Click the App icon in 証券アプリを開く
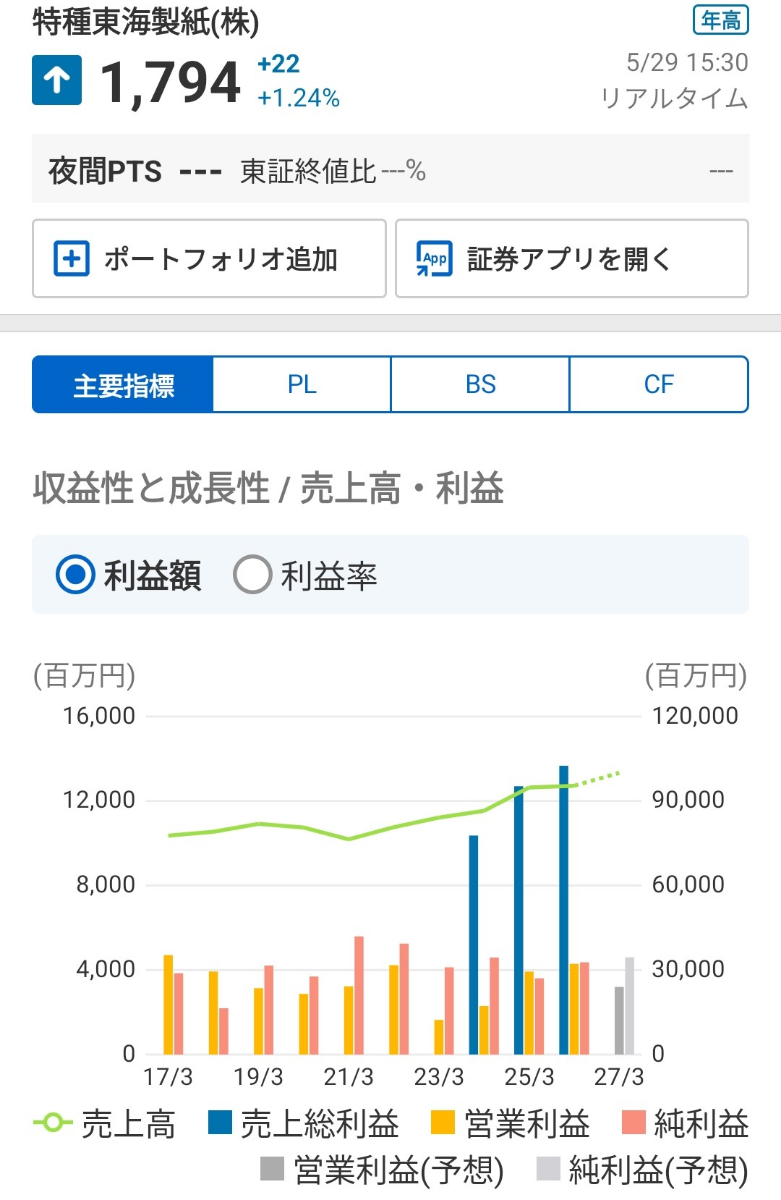Screen dimensions: 781x1200 tap(435, 259)
